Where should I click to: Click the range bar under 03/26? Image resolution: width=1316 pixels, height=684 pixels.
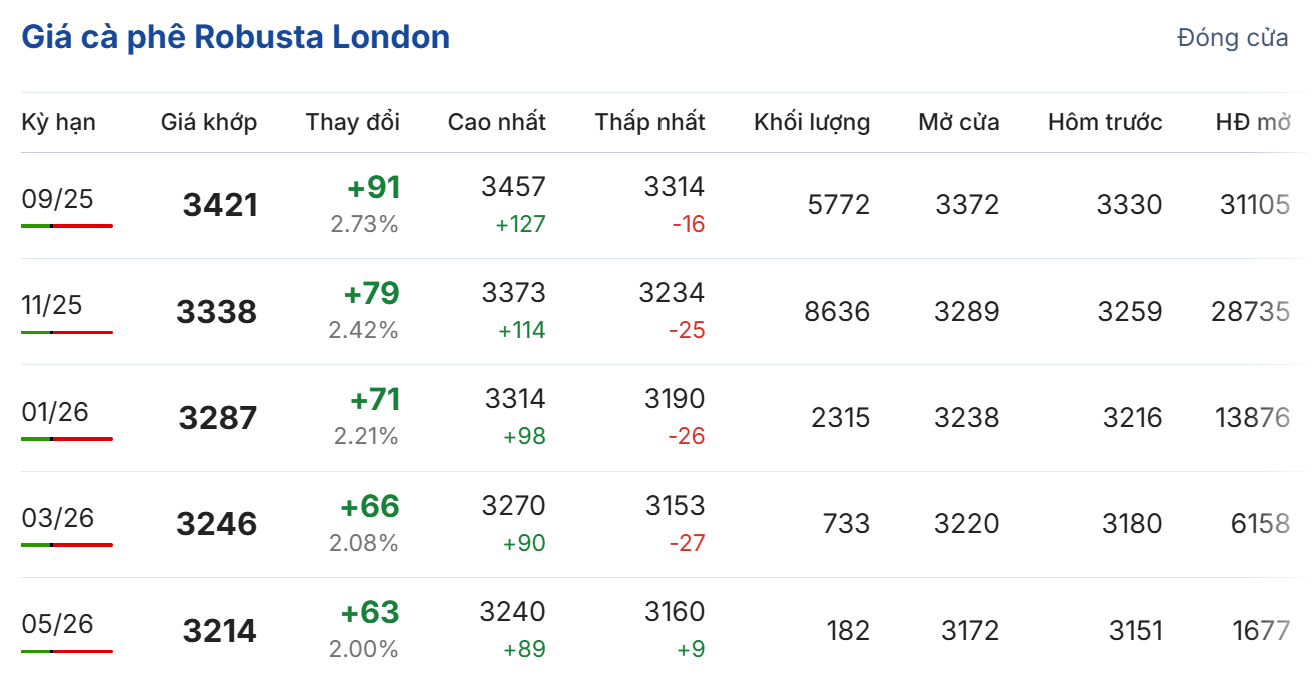click(x=67, y=545)
